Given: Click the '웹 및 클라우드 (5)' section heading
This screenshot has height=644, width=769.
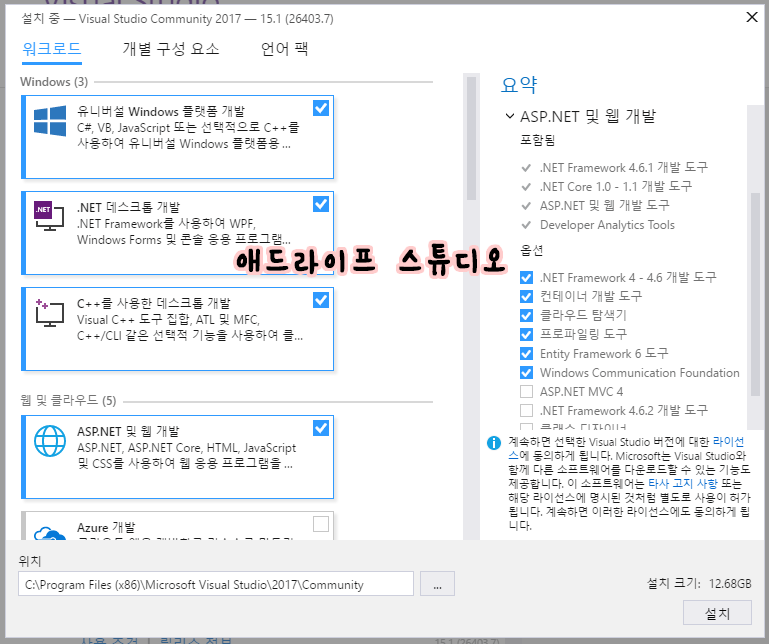Looking at the screenshot, I should [x=68, y=401].
